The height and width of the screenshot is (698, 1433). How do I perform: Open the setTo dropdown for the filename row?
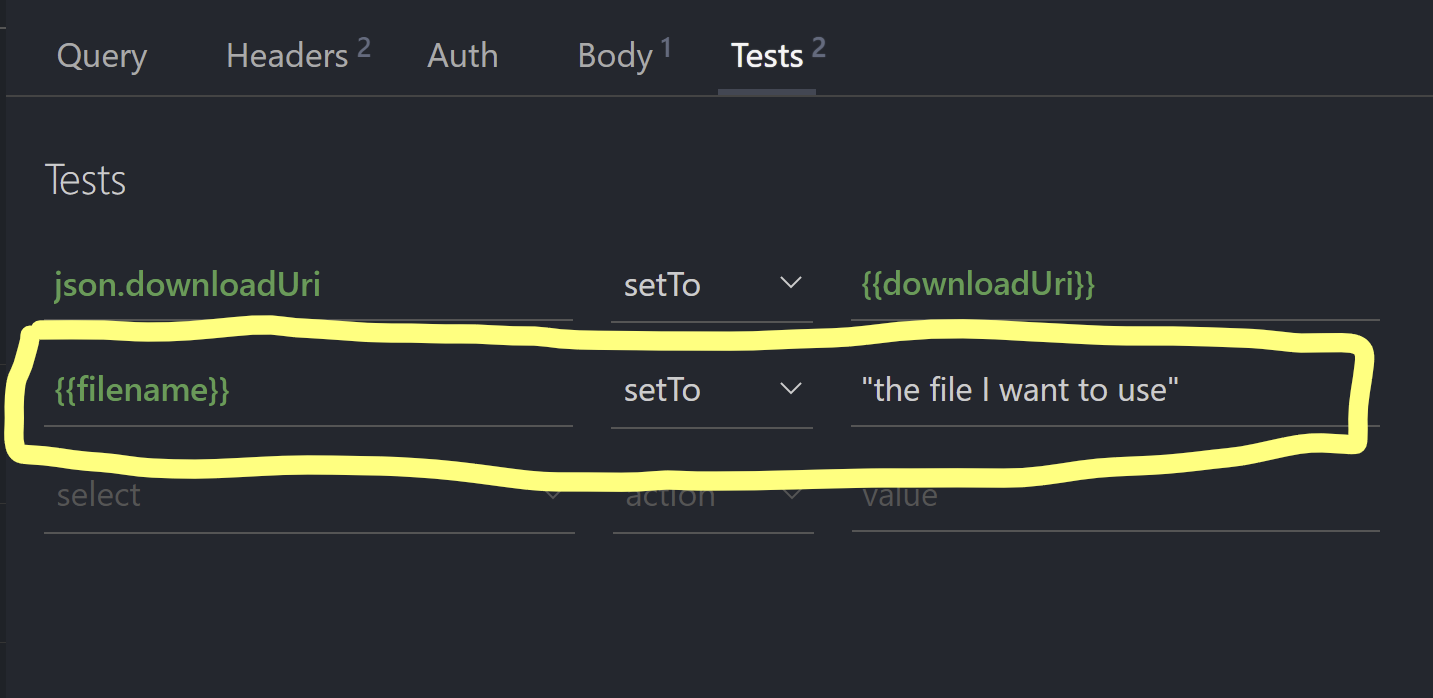[x=711, y=390]
